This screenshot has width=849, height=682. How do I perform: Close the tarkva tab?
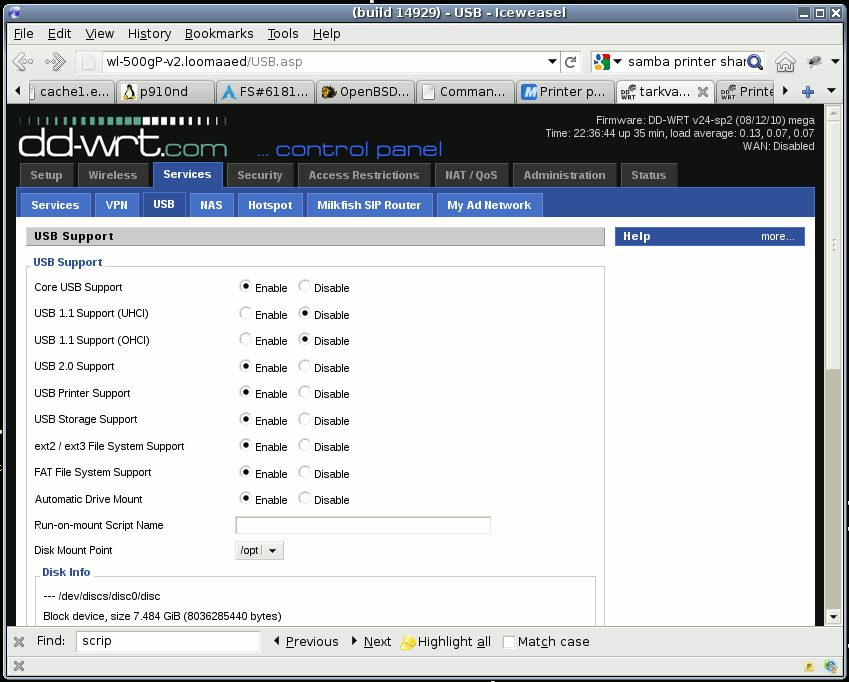(x=703, y=92)
